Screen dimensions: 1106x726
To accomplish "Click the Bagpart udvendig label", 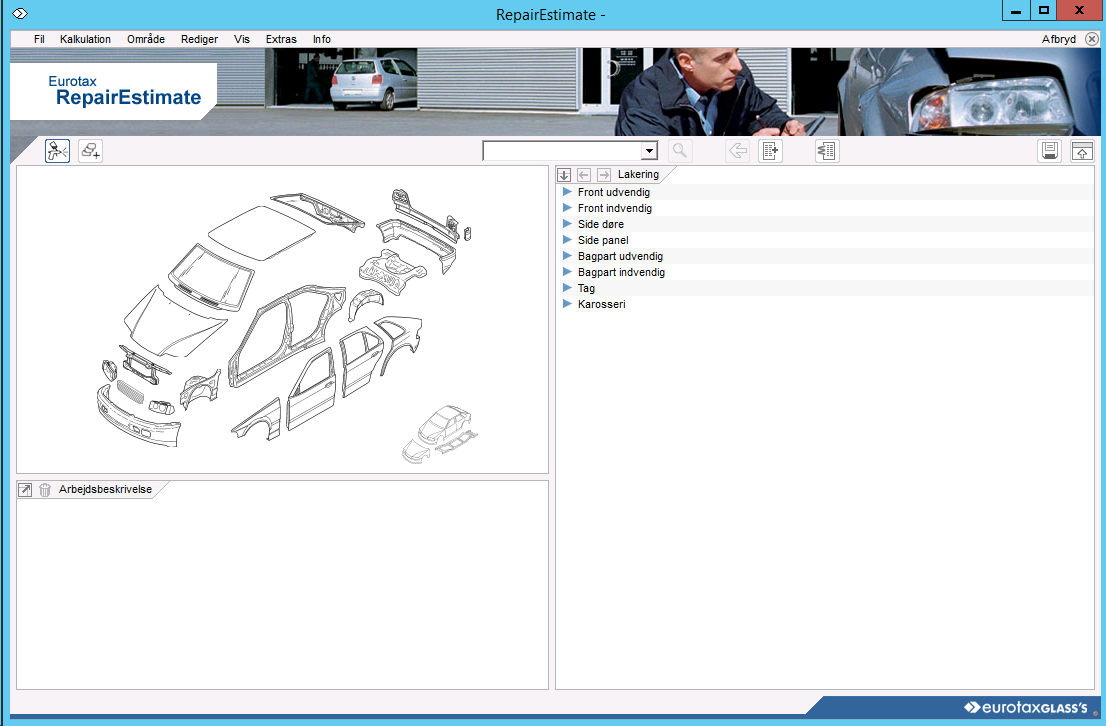I will point(620,256).
